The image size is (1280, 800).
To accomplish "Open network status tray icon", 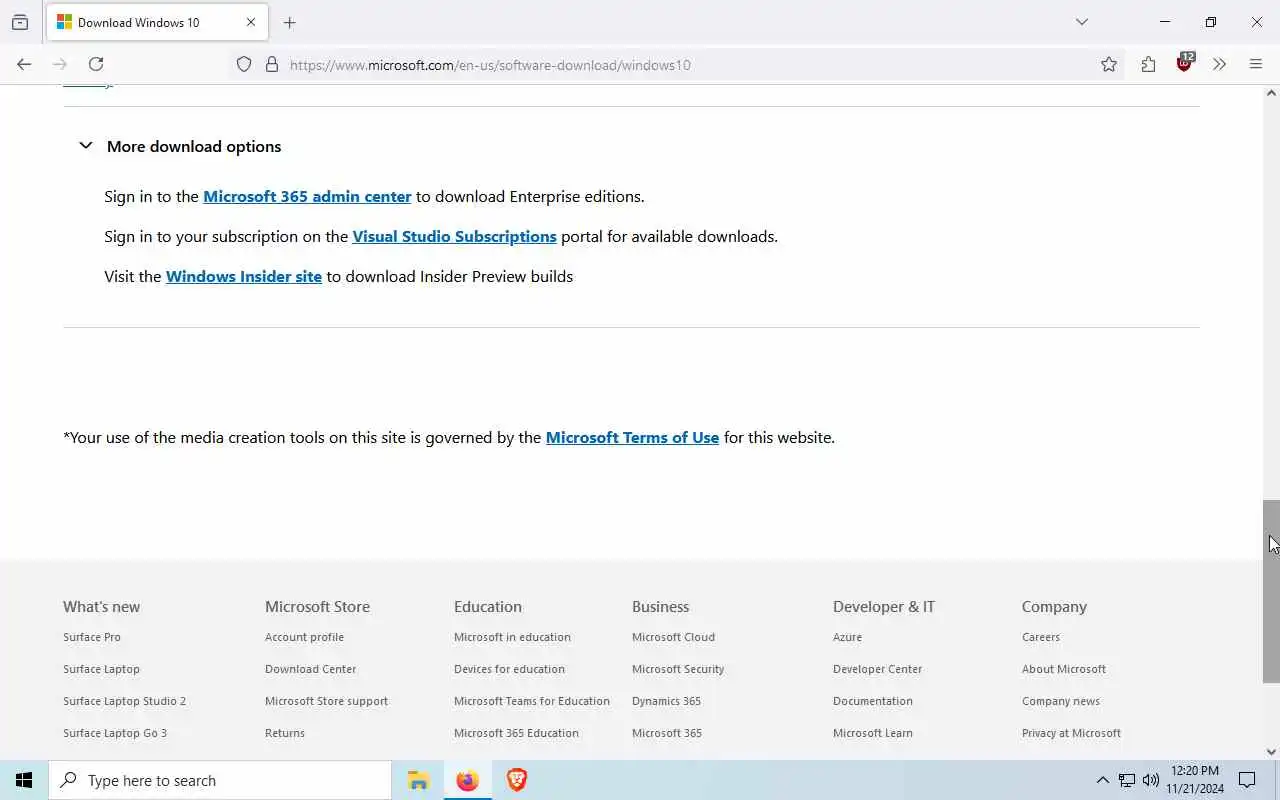I will coord(1127,780).
